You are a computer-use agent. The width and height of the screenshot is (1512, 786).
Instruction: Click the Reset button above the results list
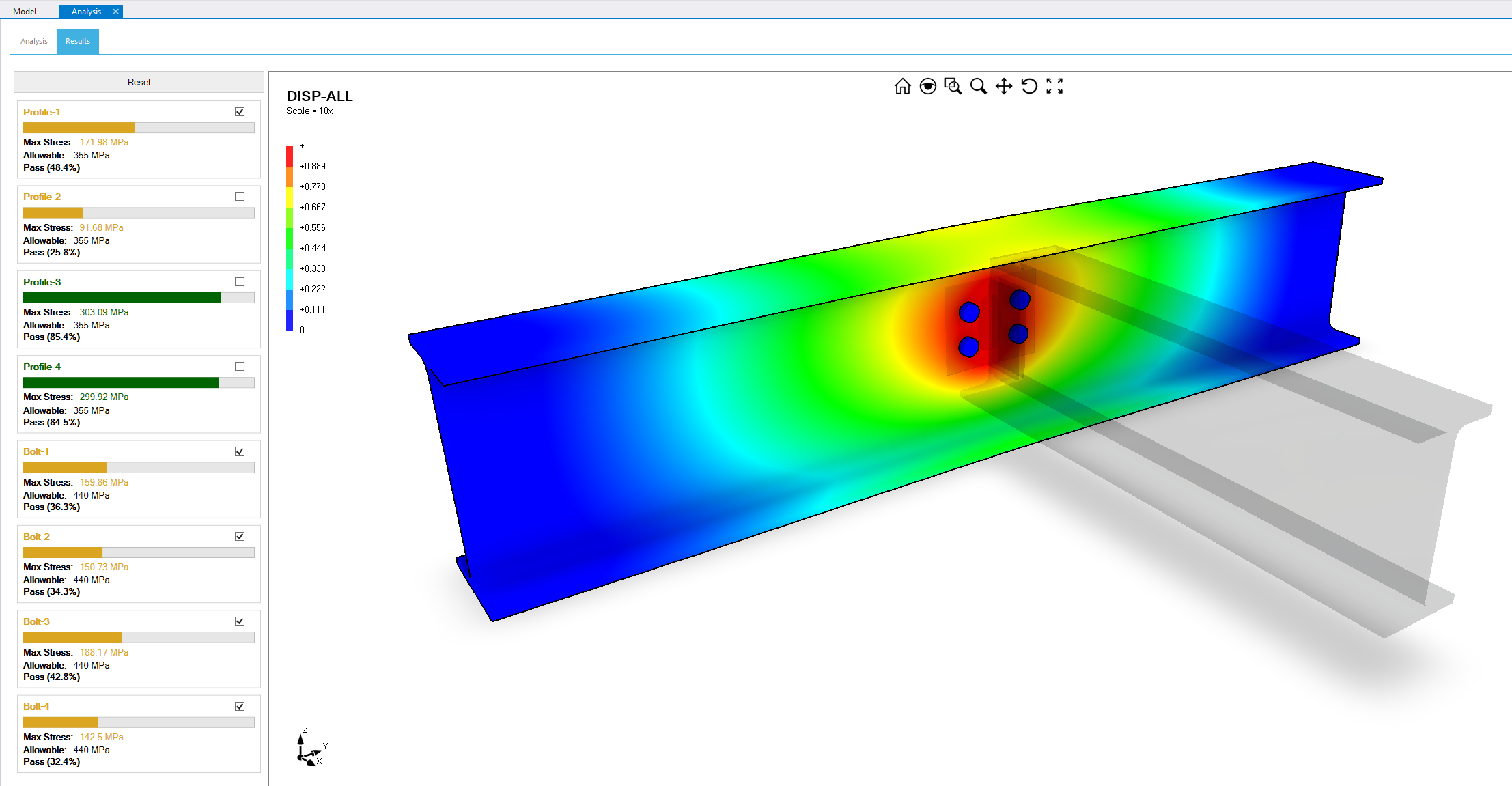click(139, 81)
